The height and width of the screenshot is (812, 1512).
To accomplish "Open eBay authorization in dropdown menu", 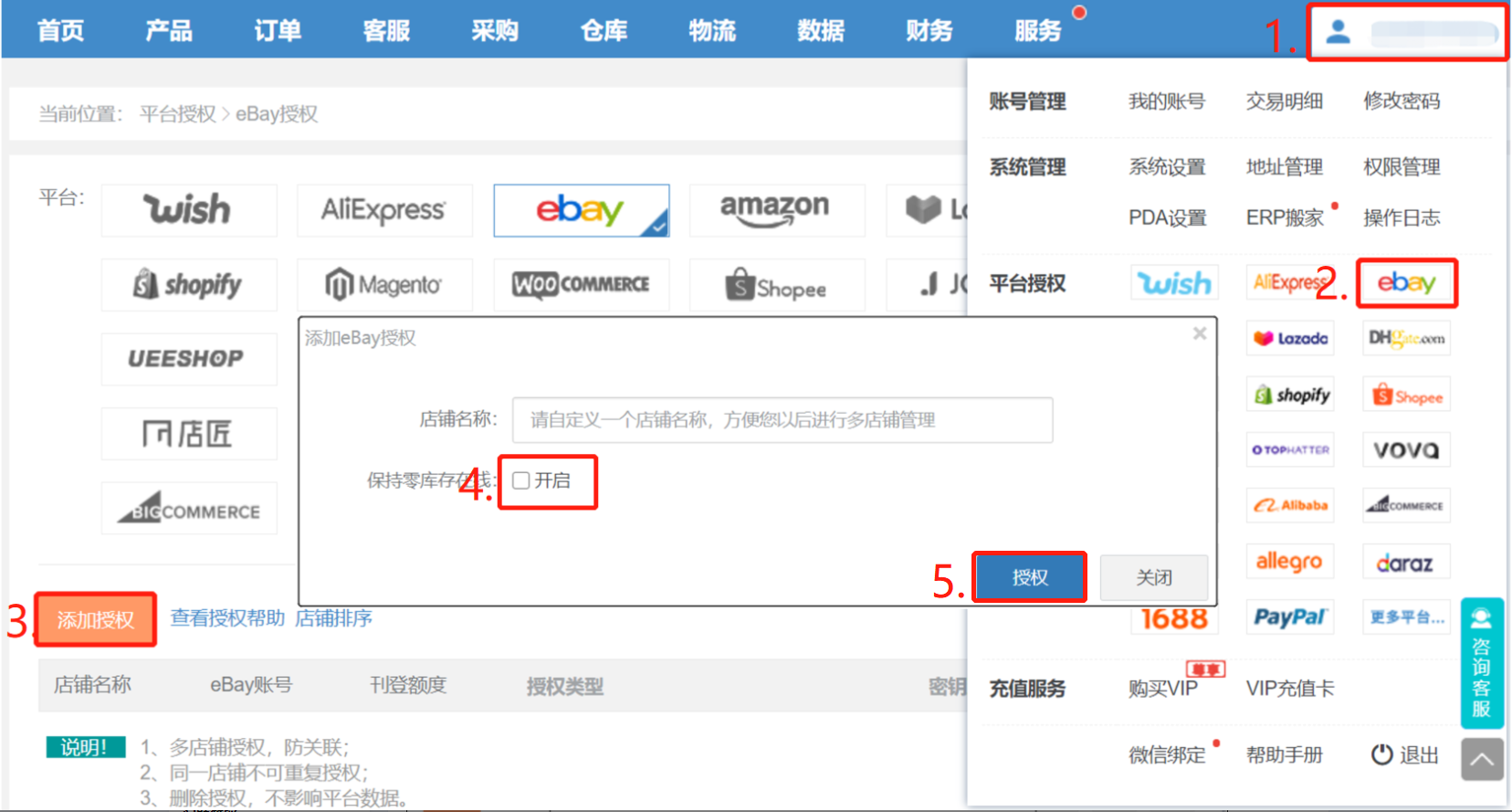I will [x=1406, y=283].
